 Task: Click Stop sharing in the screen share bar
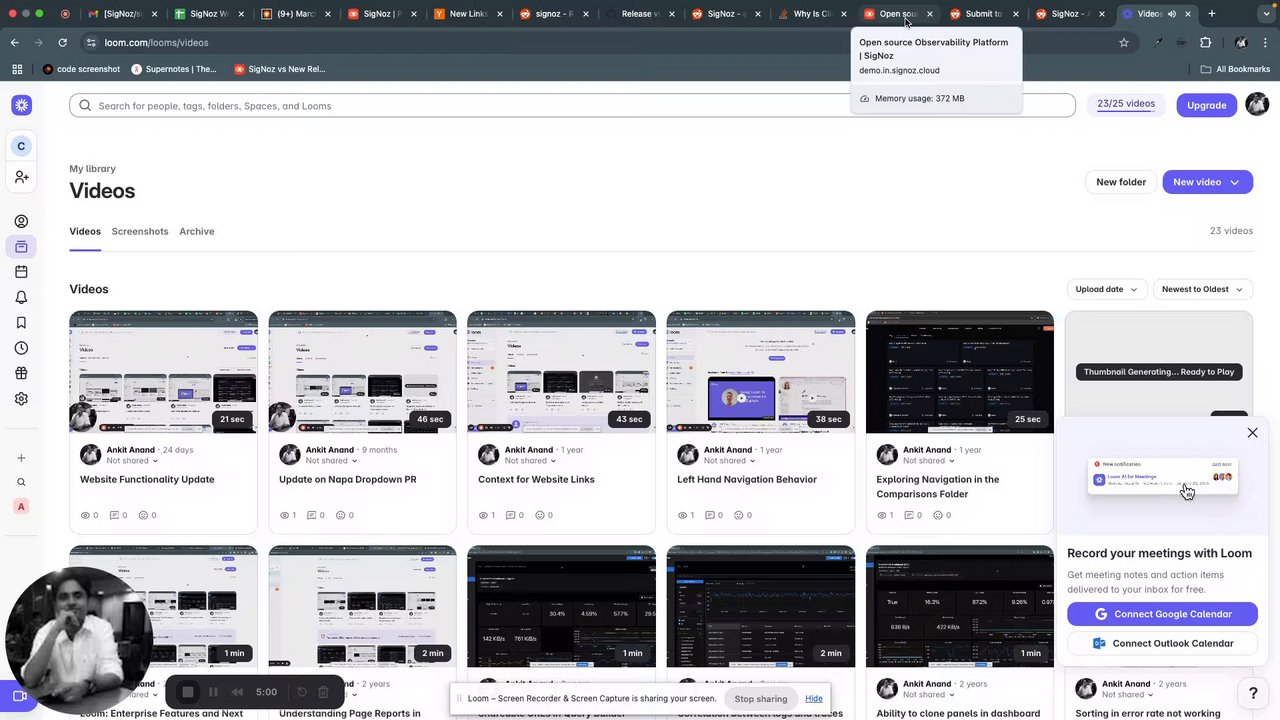(761, 699)
